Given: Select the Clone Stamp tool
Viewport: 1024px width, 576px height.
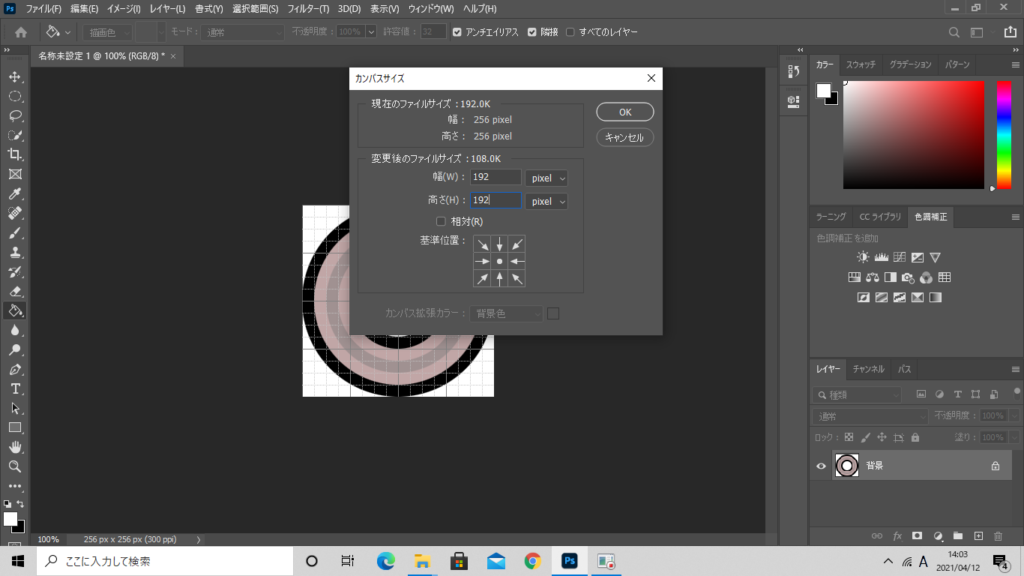Looking at the screenshot, I should 15,253.
